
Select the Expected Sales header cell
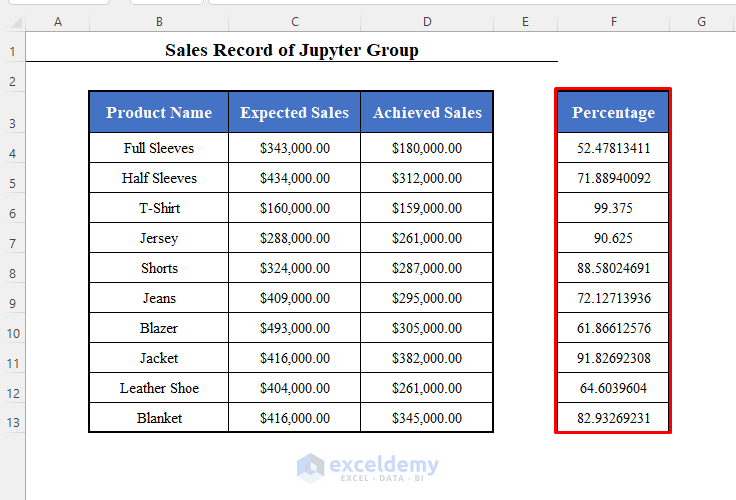[294, 113]
